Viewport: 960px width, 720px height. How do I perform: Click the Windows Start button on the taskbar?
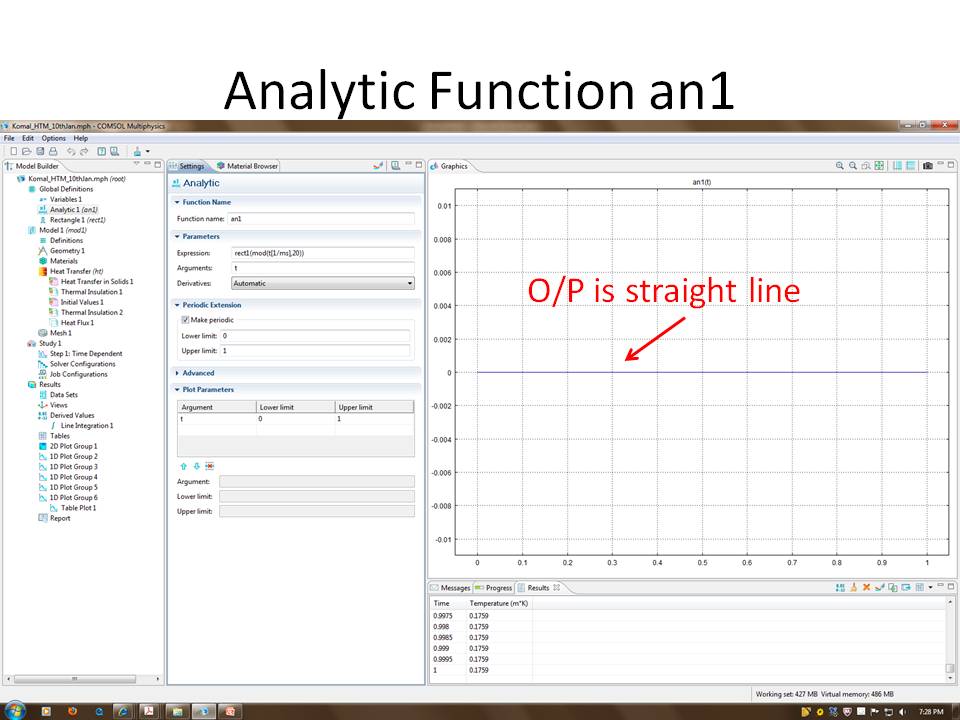click(14, 711)
